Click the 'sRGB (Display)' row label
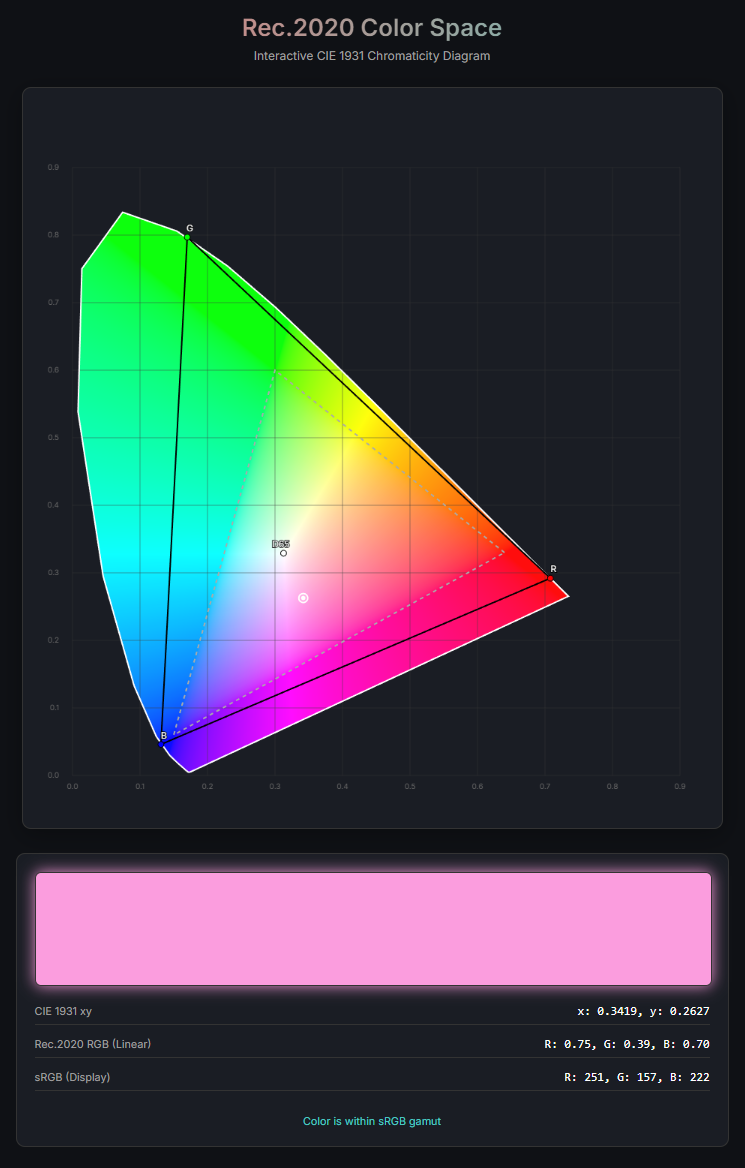 click(x=72, y=1077)
